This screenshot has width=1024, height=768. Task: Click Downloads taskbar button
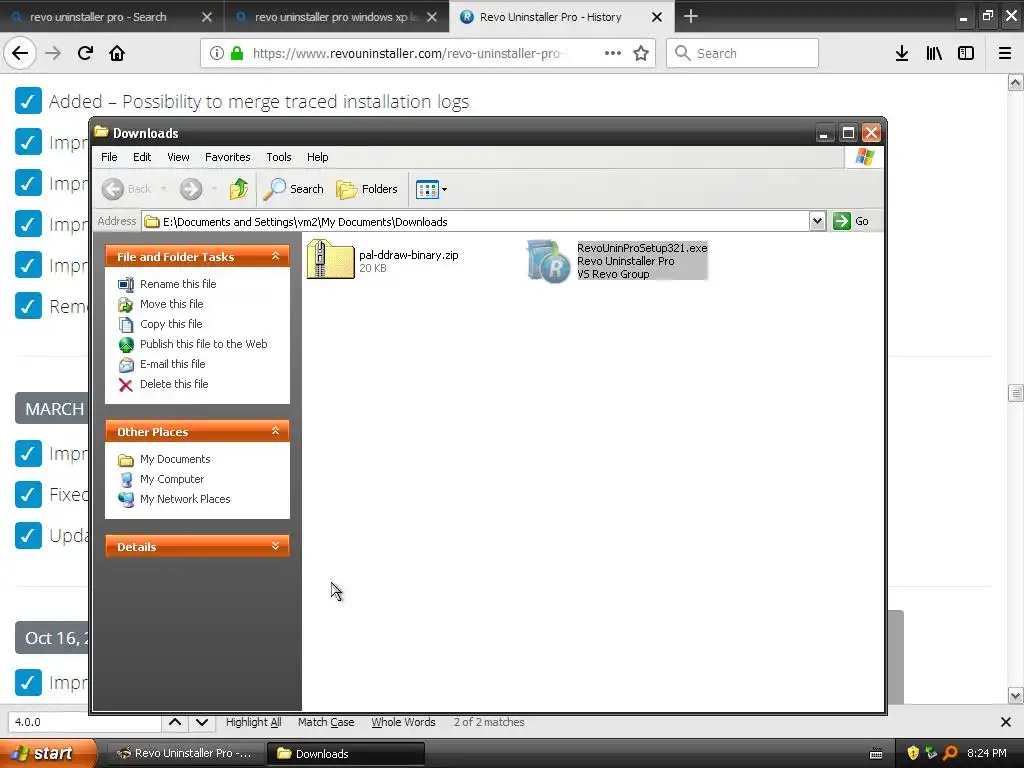click(x=345, y=754)
